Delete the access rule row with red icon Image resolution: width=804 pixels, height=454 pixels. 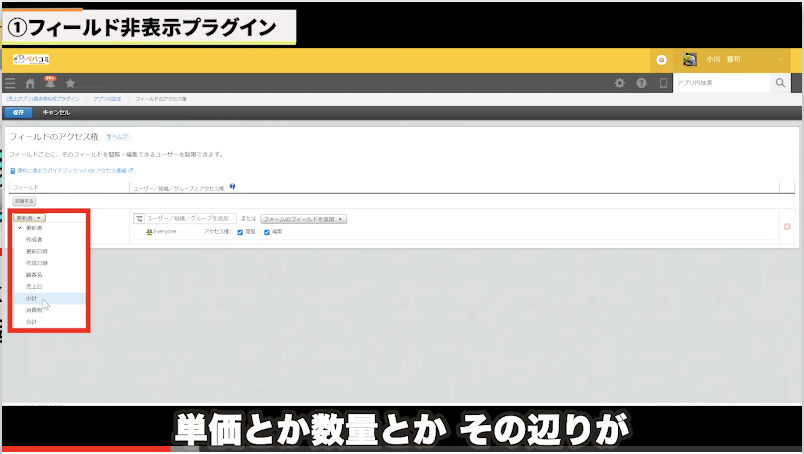787,226
